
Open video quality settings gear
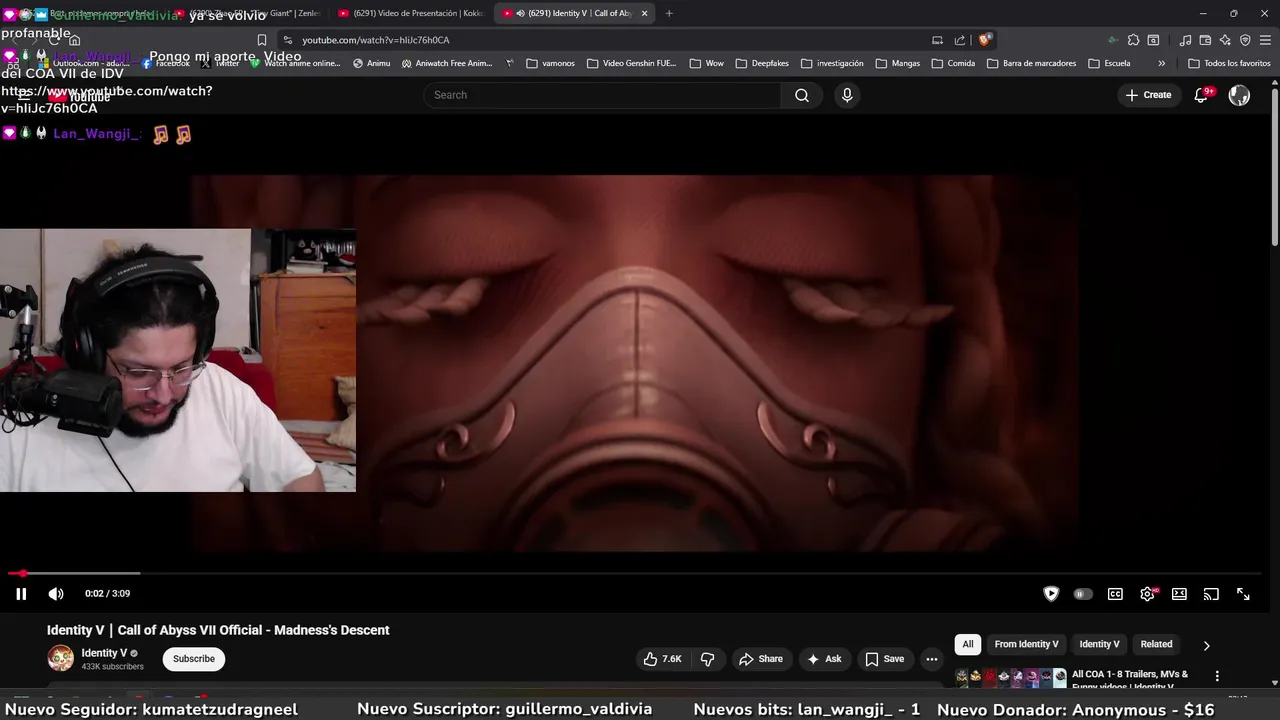[x=1147, y=594]
